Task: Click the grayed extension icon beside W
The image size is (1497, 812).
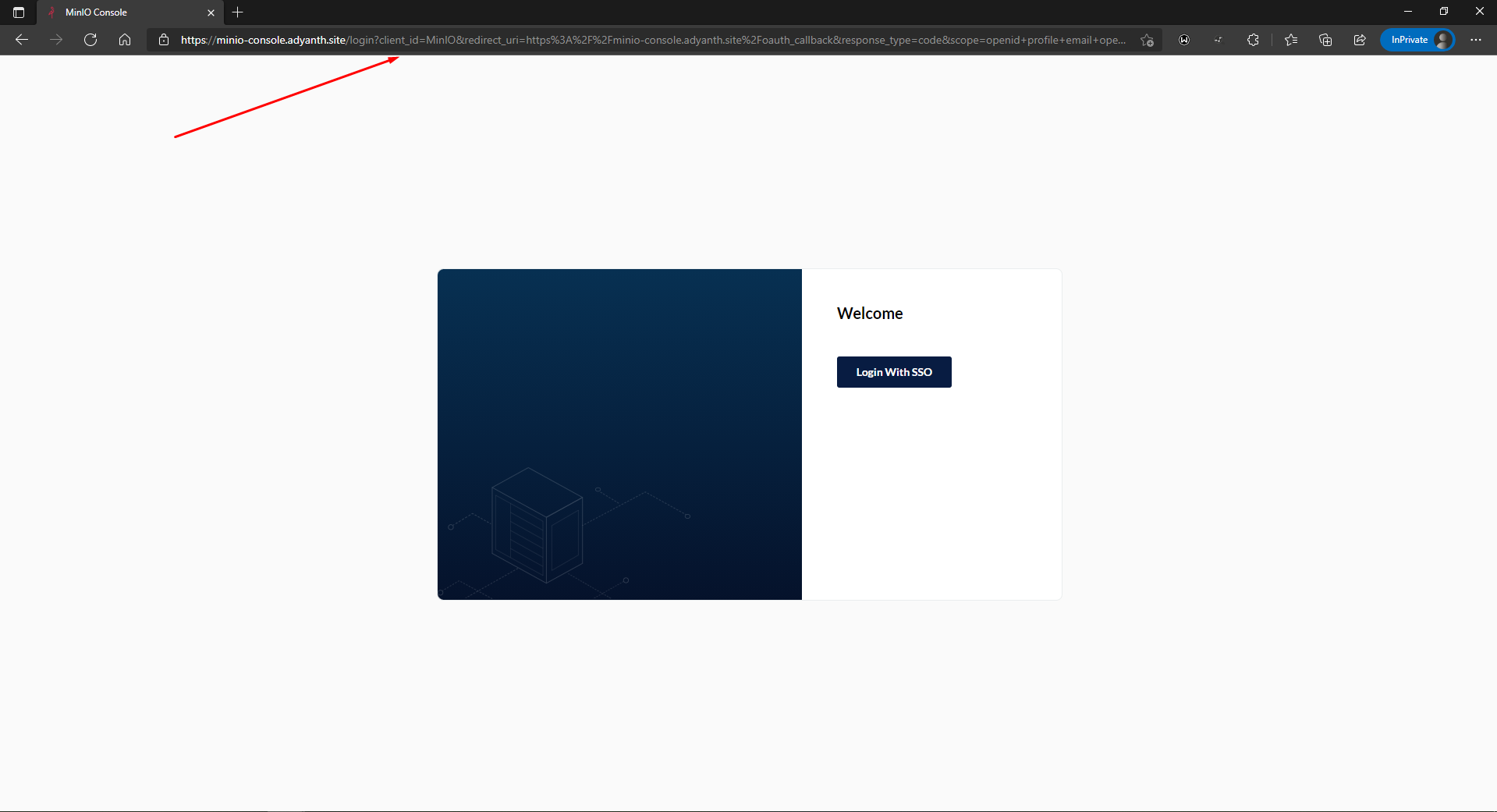Action: 1219,40
